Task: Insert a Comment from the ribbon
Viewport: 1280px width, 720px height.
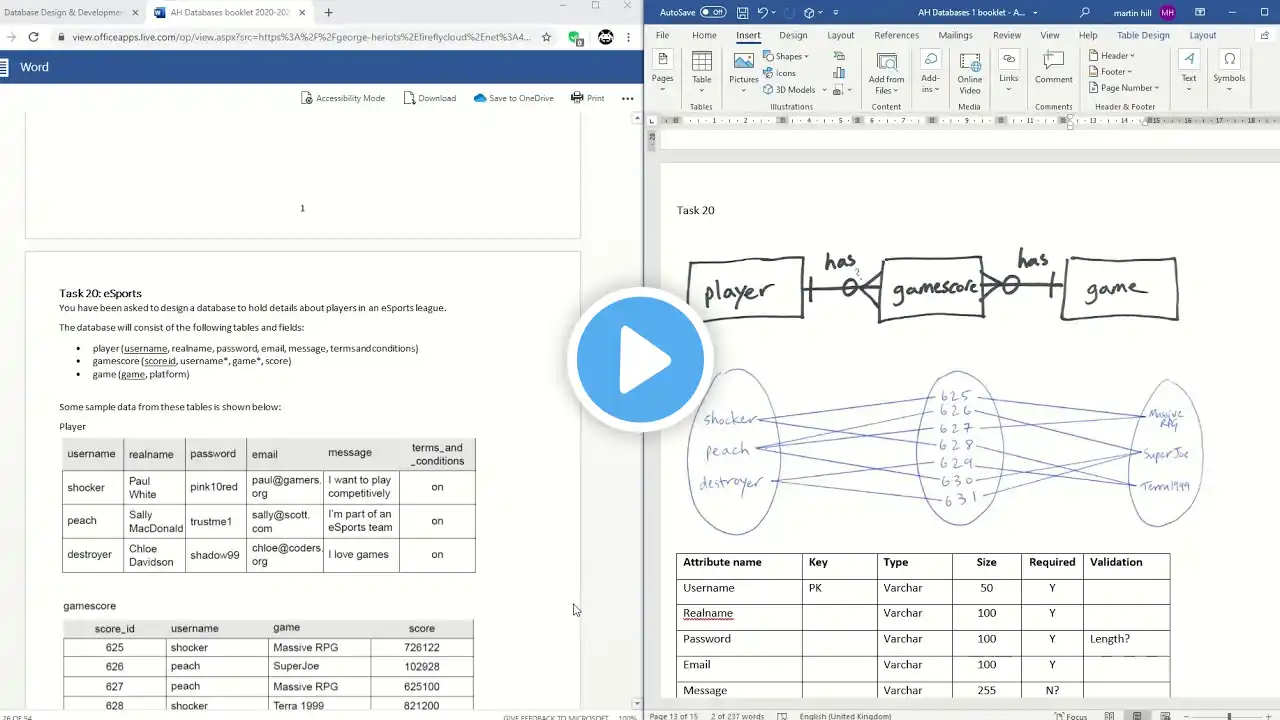Action: tap(1053, 68)
